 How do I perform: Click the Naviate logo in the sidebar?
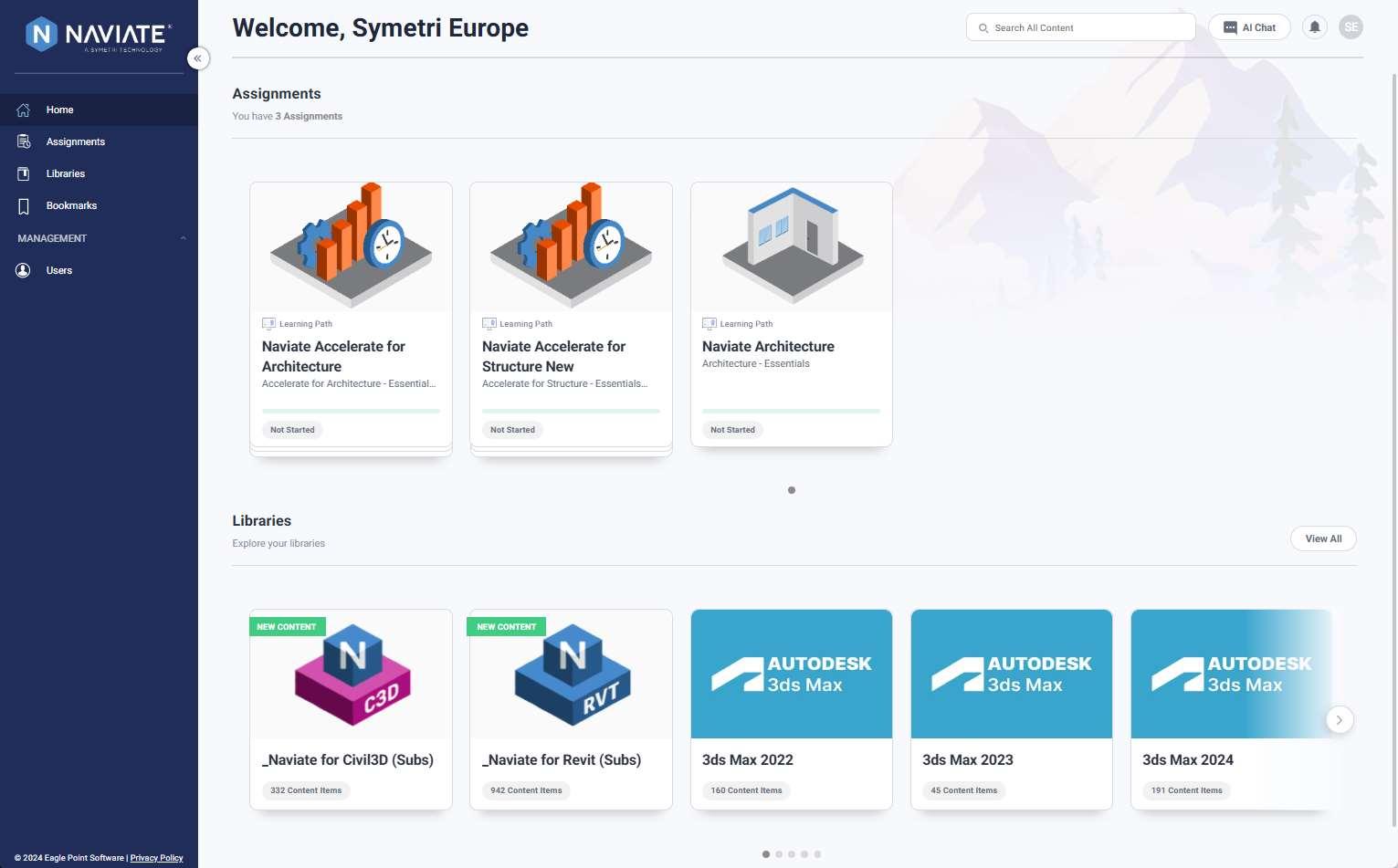tap(98, 35)
